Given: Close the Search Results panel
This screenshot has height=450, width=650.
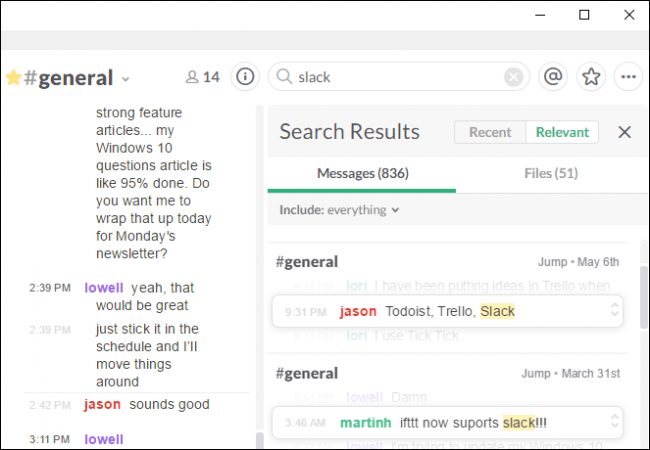Looking at the screenshot, I should coord(624,132).
